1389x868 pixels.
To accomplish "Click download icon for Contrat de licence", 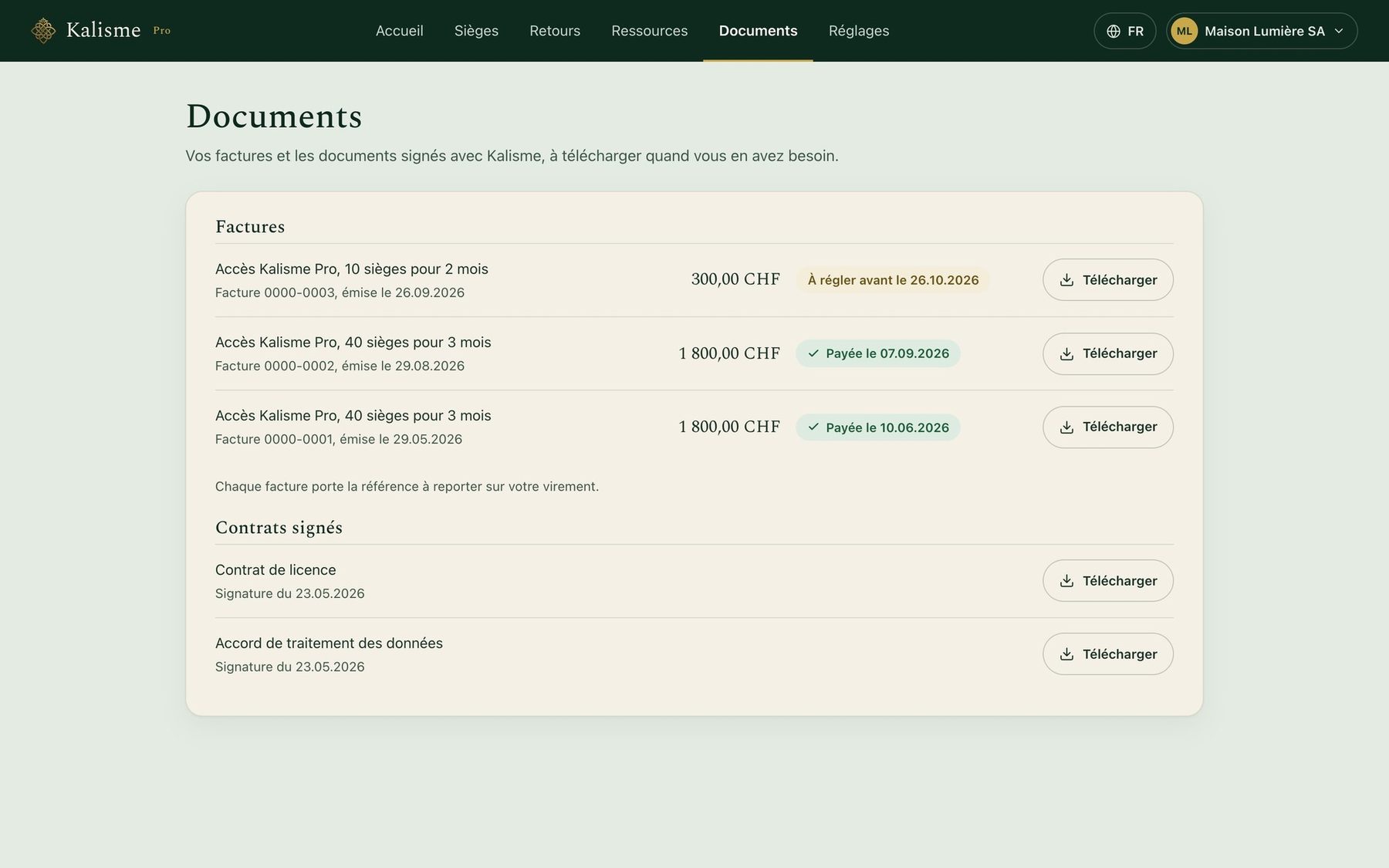I will click(1066, 581).
